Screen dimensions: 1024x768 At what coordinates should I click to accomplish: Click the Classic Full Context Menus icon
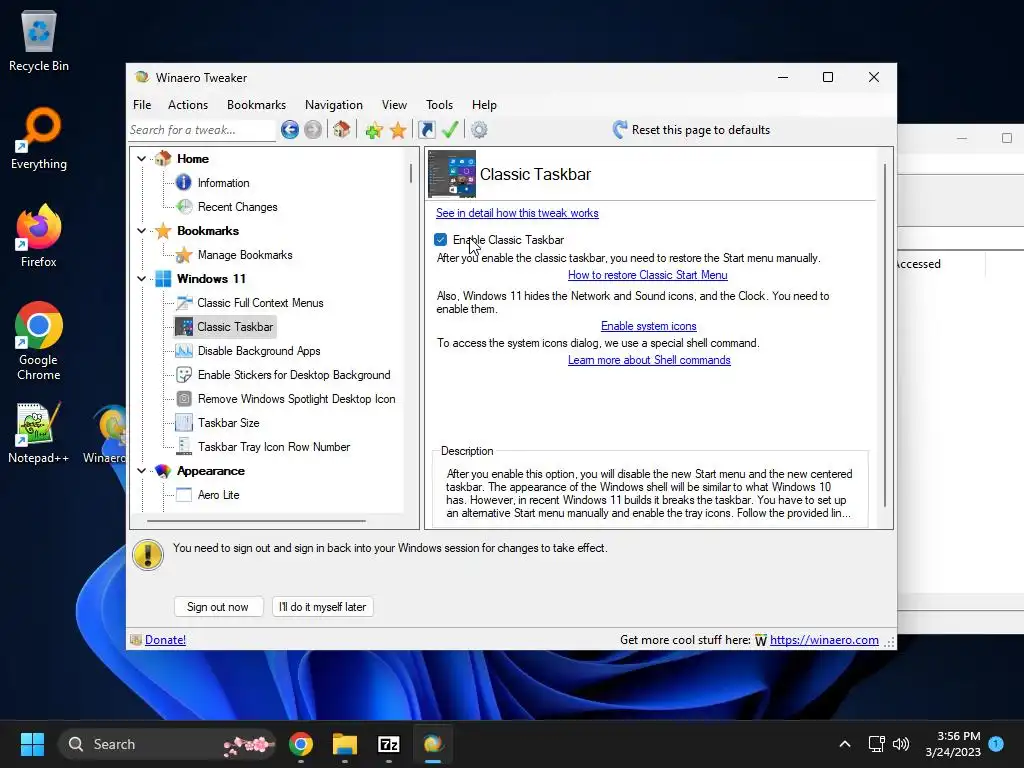[x=184, y=303]
